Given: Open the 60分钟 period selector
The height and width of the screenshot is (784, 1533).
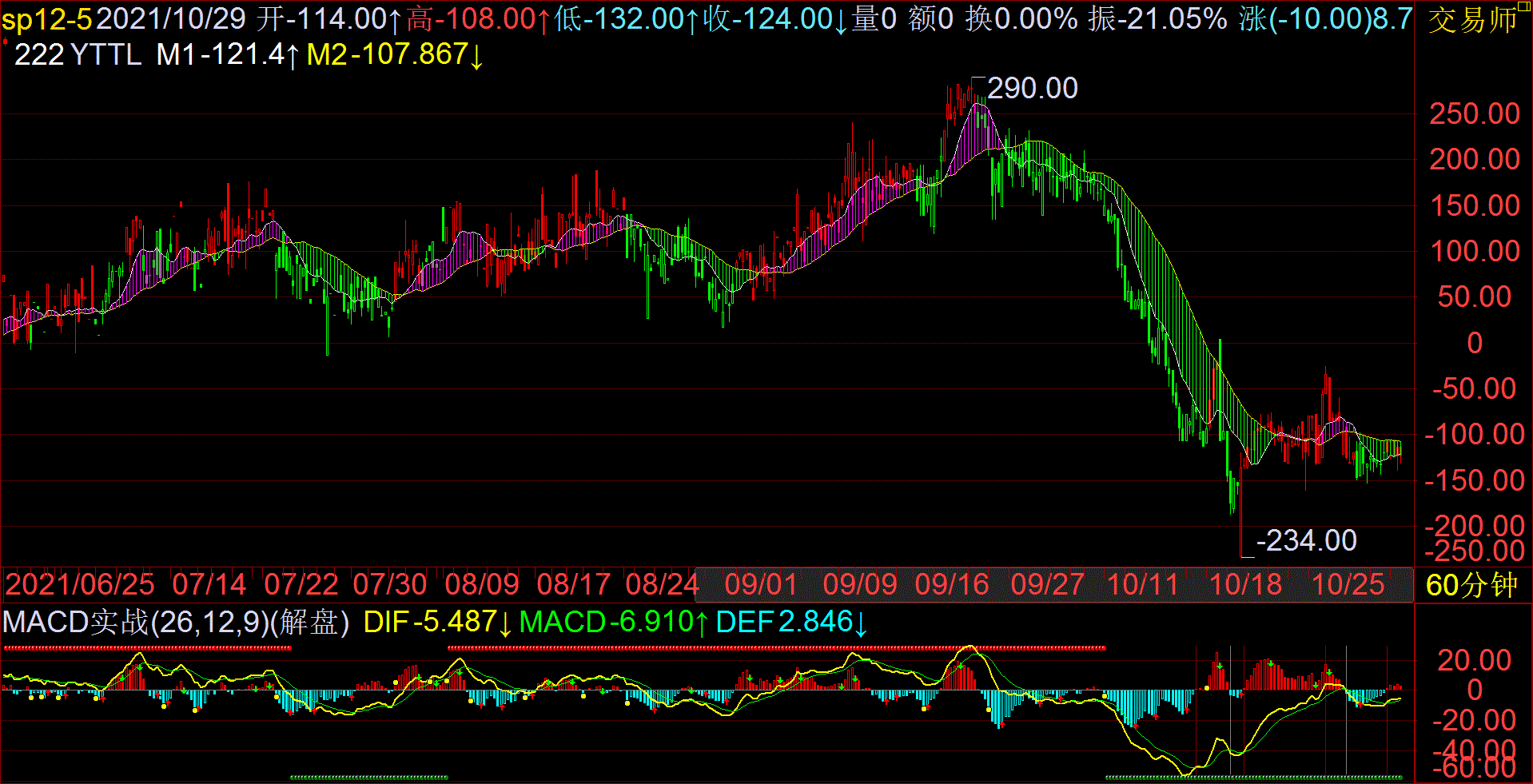Looking at the screenshot, I should 1471,585.
